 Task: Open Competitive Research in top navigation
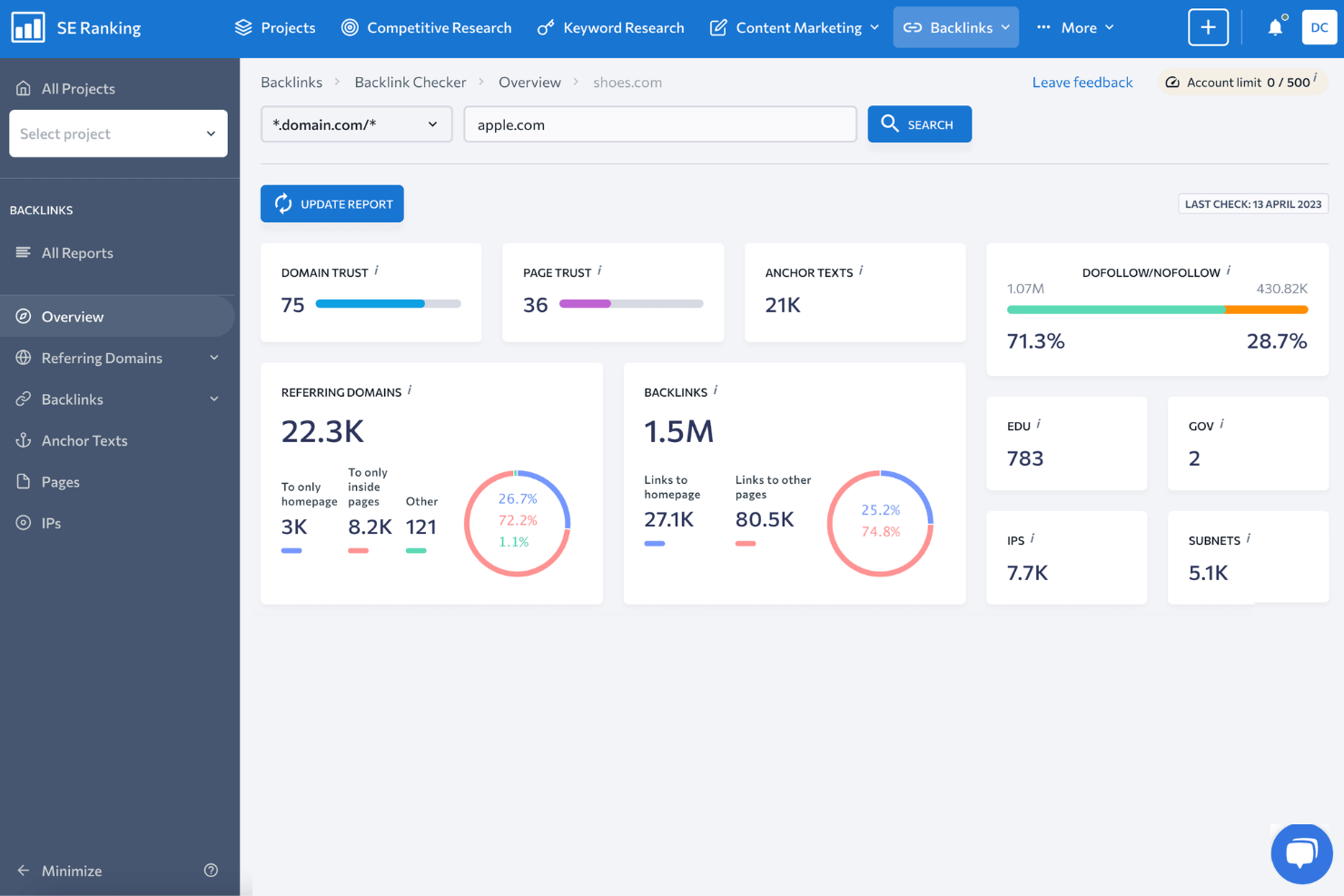pos(426,27)
